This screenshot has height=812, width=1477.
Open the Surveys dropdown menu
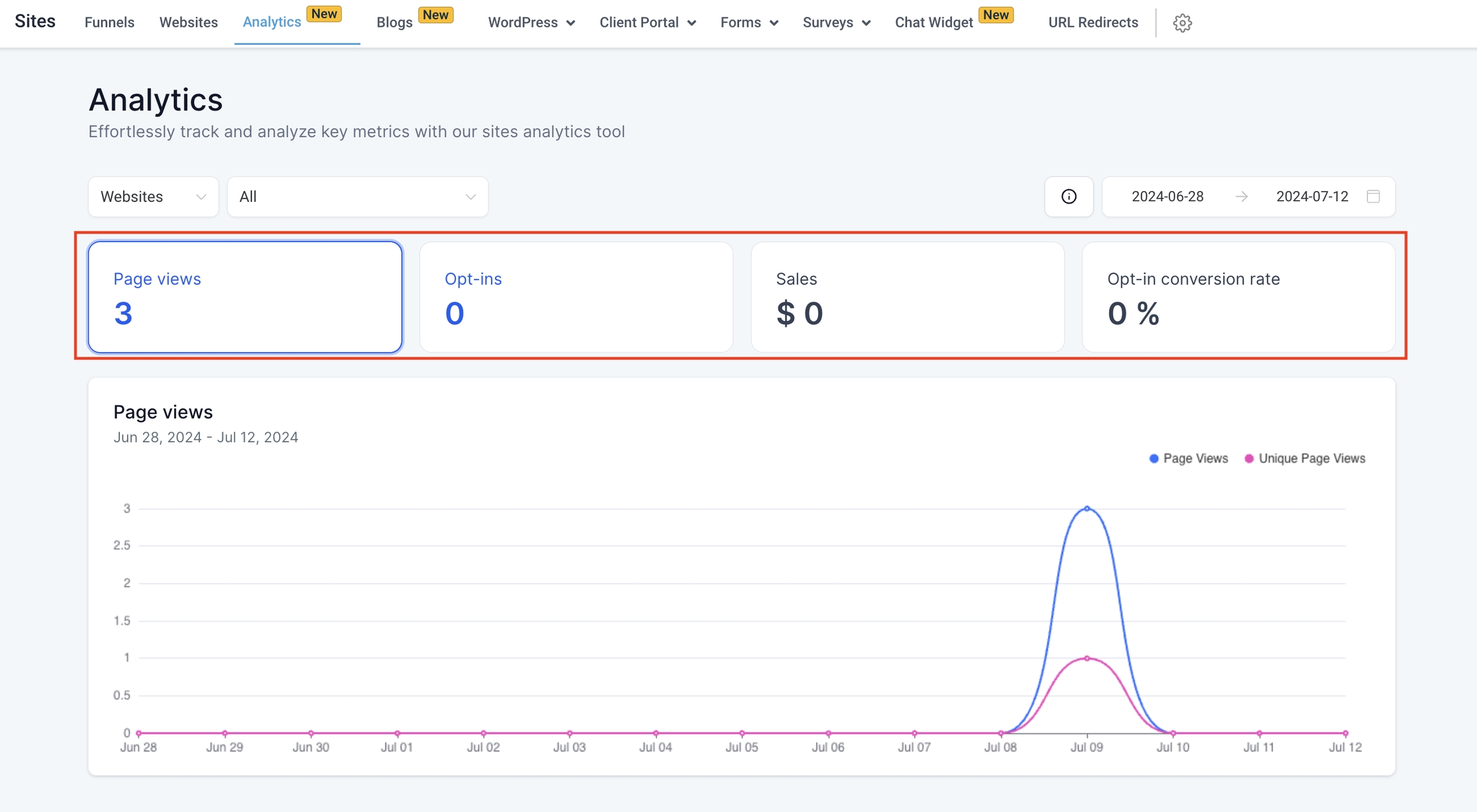click(x=836, y=22)
